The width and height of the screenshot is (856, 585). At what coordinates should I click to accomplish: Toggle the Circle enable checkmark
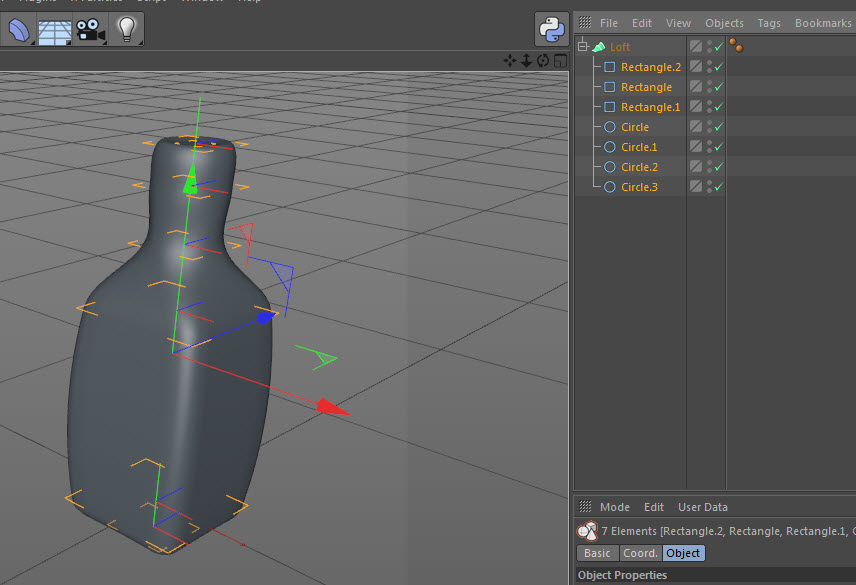[718, 127]
